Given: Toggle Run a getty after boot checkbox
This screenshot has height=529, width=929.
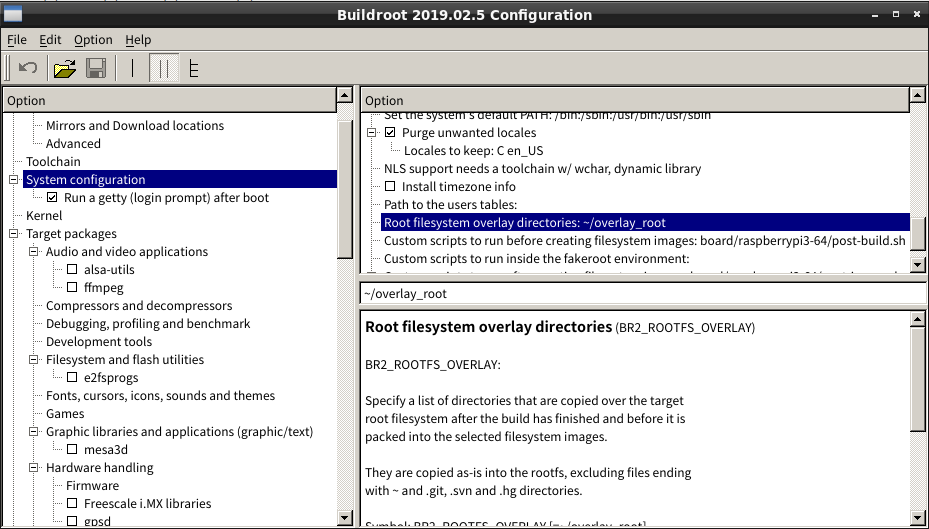Looking at the screenshot, I should click(x=52, y=197).
